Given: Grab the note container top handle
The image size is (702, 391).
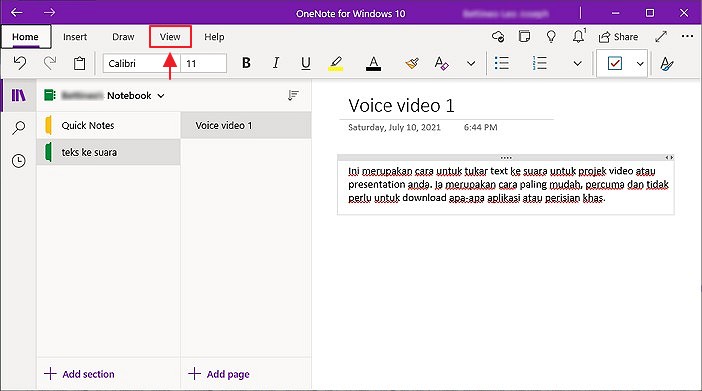Looking at the screenshot, I should (506, 158).
